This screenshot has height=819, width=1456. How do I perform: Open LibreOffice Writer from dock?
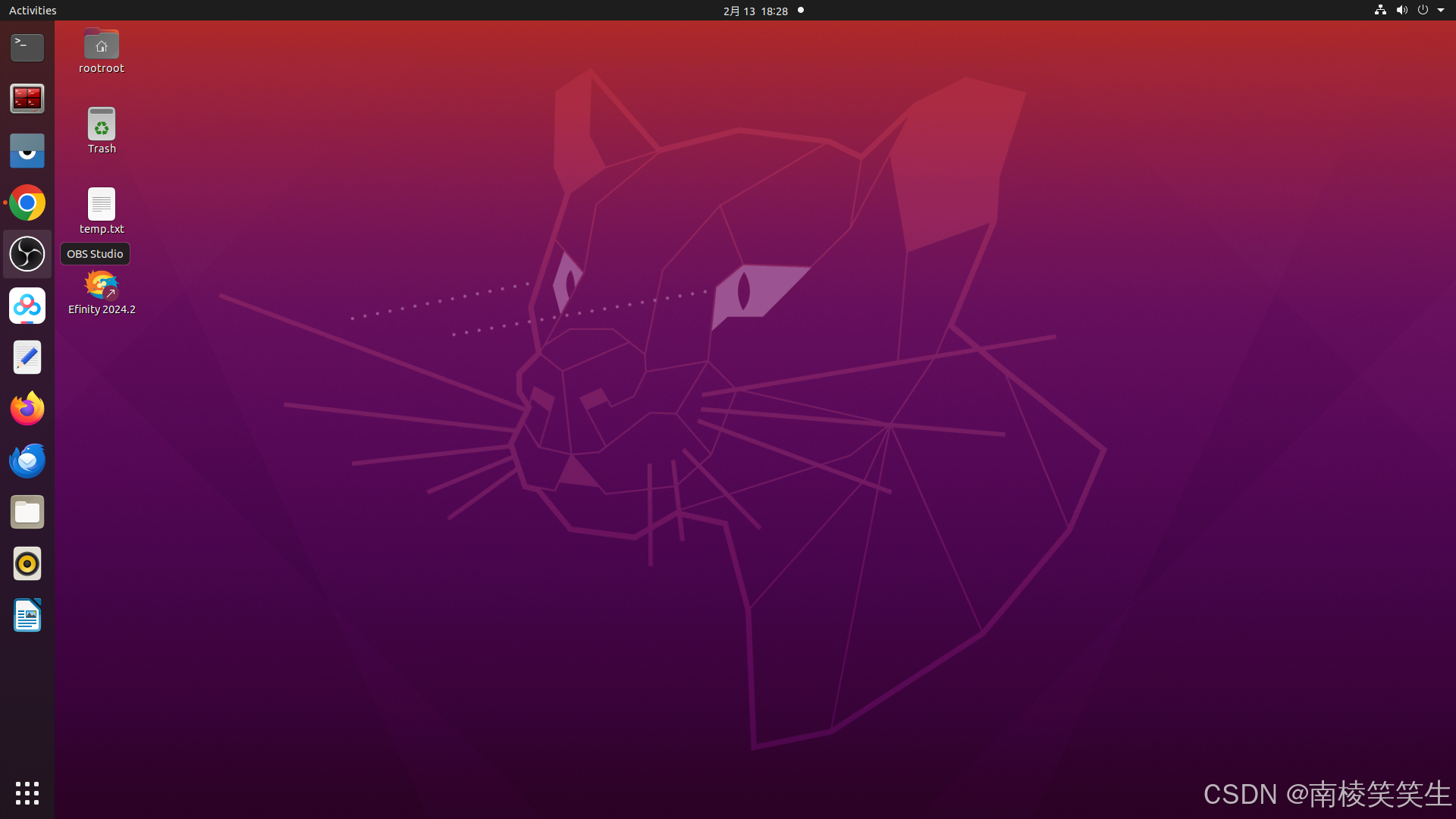(27, 615)
